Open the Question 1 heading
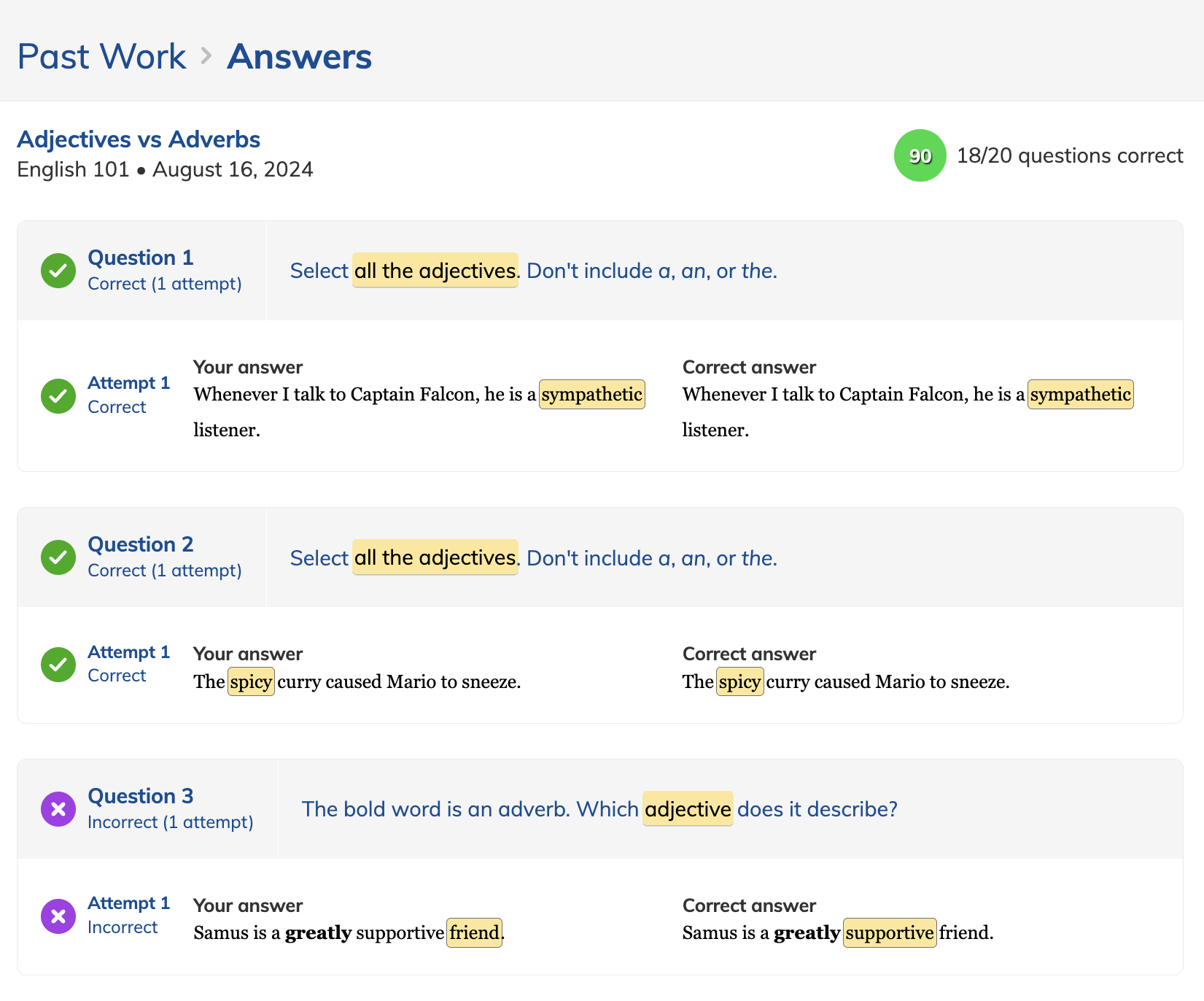The height and width of the screenshot is (1001, 1204). 141,258
